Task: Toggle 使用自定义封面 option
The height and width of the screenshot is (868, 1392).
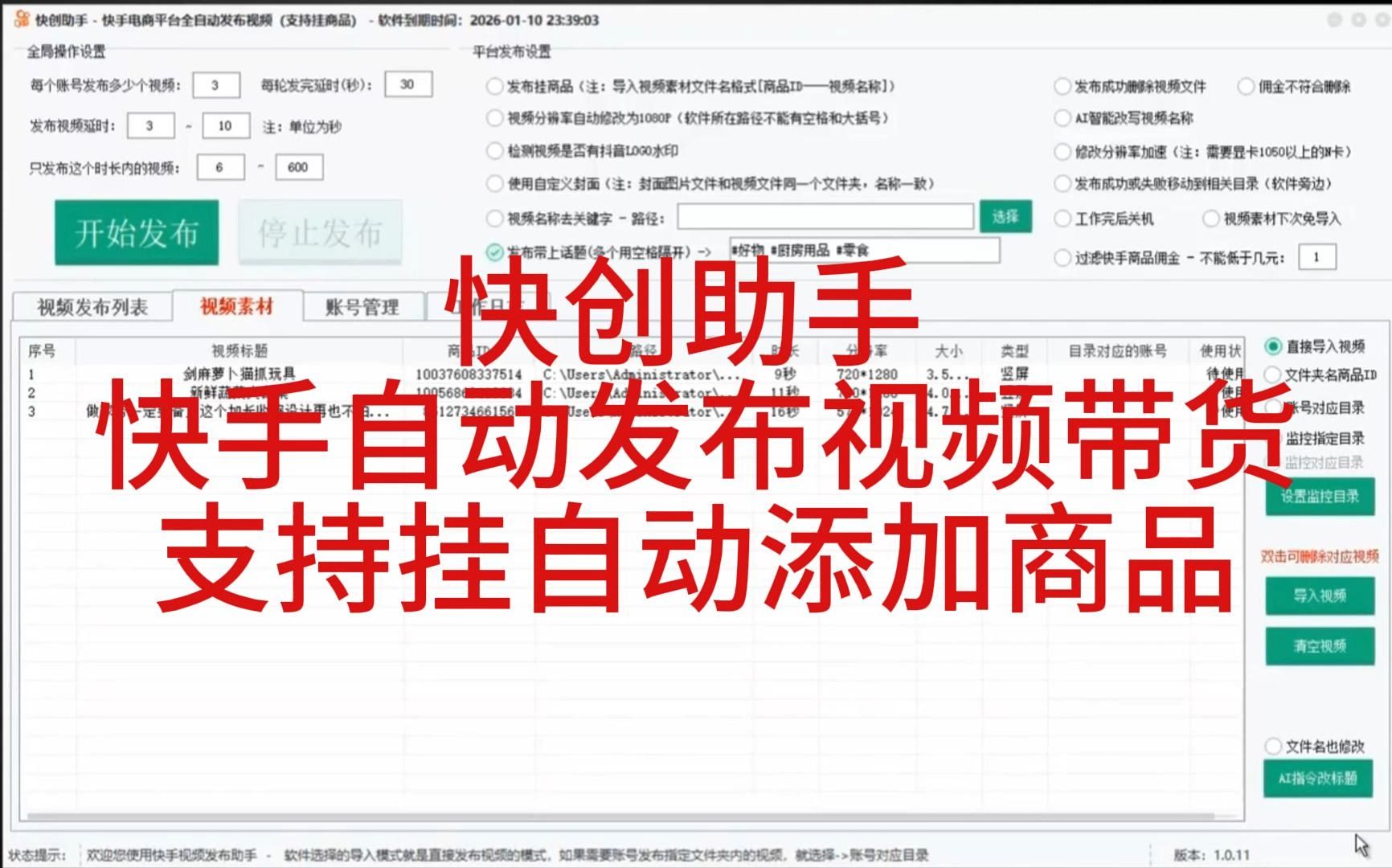Action: [494, 183]
